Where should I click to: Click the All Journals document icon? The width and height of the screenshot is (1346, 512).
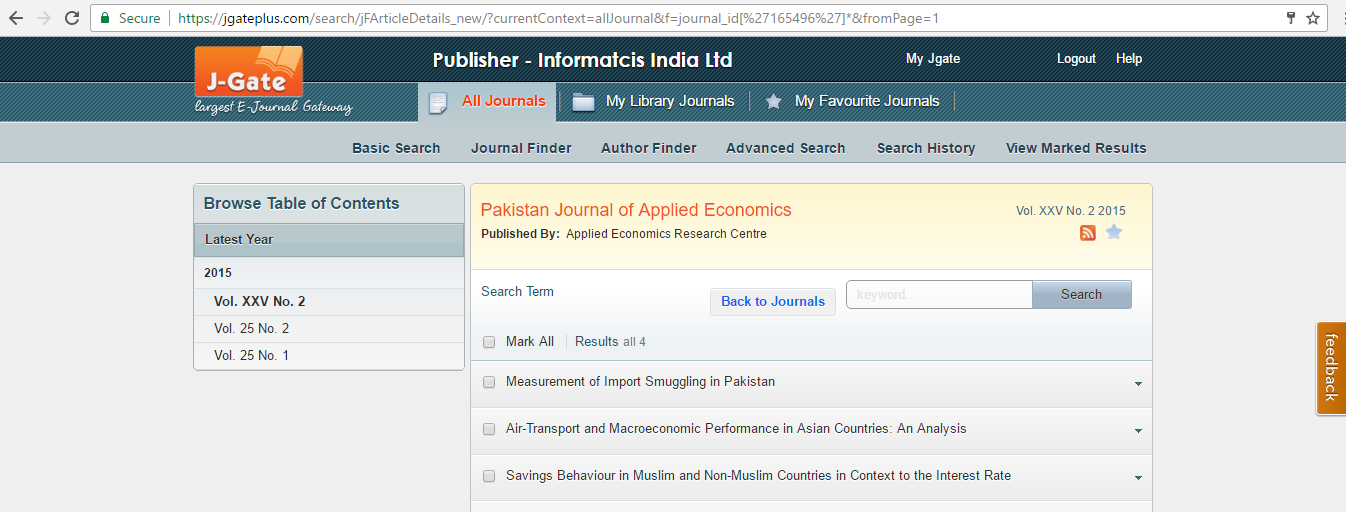(x=437, y=102)
